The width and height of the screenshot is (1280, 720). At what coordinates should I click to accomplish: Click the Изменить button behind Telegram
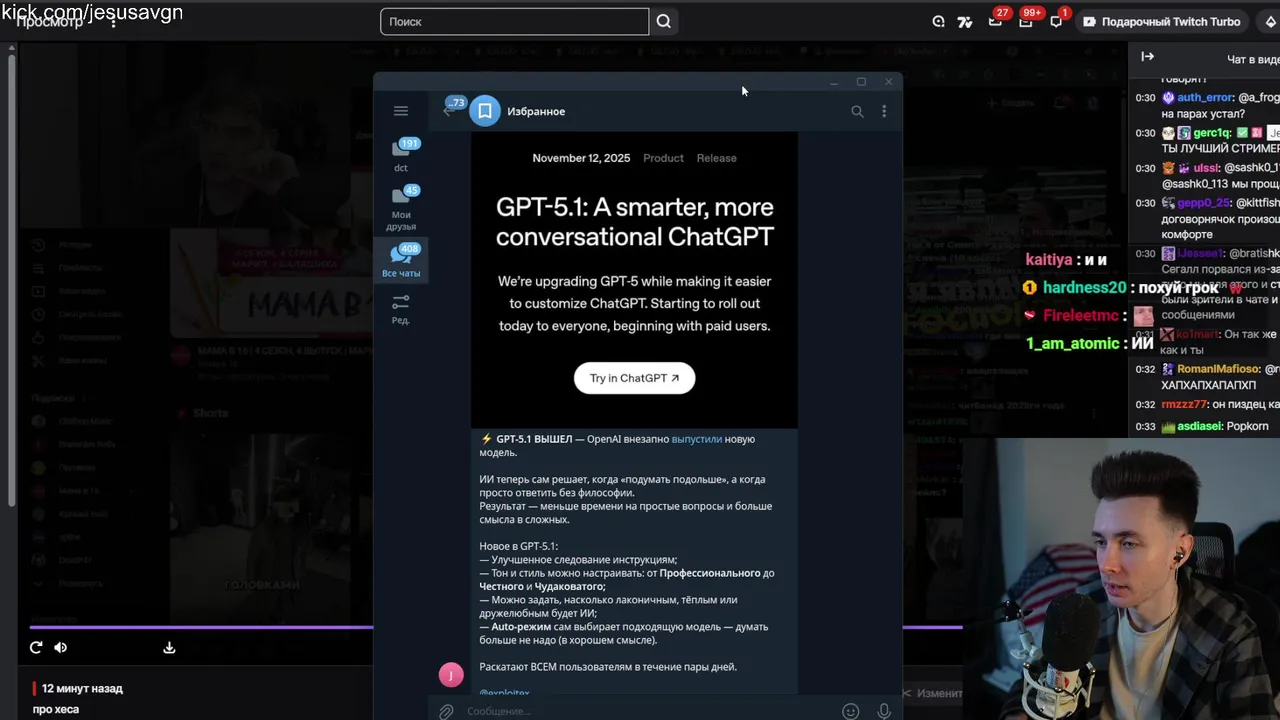tap(934, 693)
